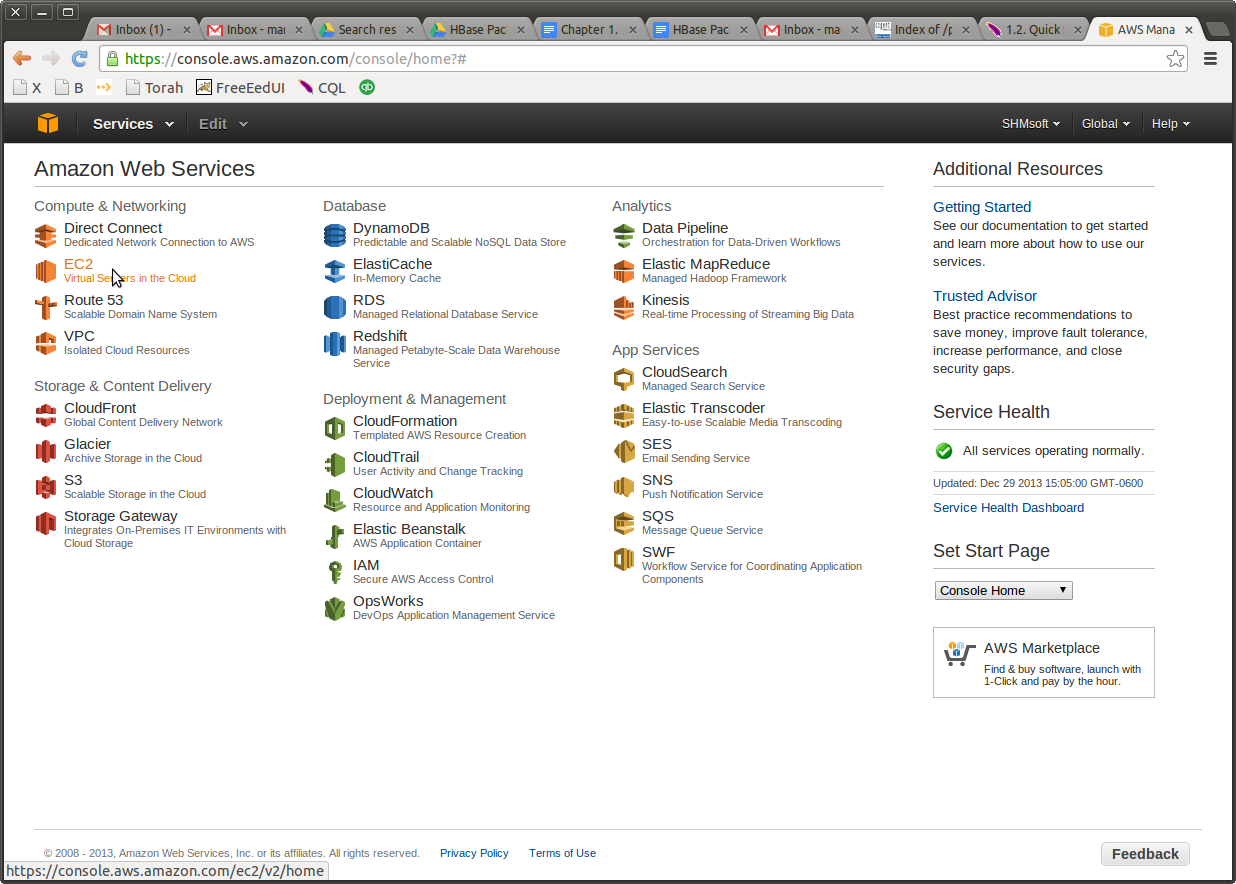This screenshot has width=1236, height=884.
Task: Open the Console Home start page dropdown
Action: [x=1004, y=590]
